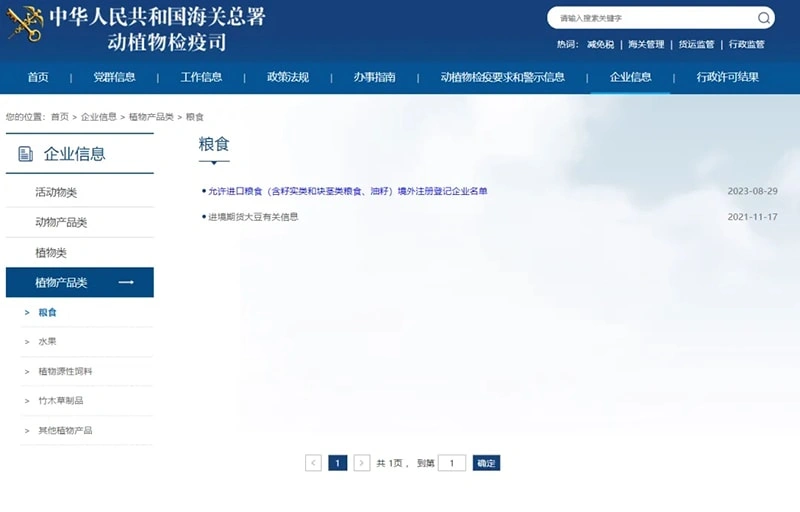Image resolution: width=800 pixels, height=512 pixels.
Task: Click the 减免税 hot keyword link
Action: (x=601, y=44)
